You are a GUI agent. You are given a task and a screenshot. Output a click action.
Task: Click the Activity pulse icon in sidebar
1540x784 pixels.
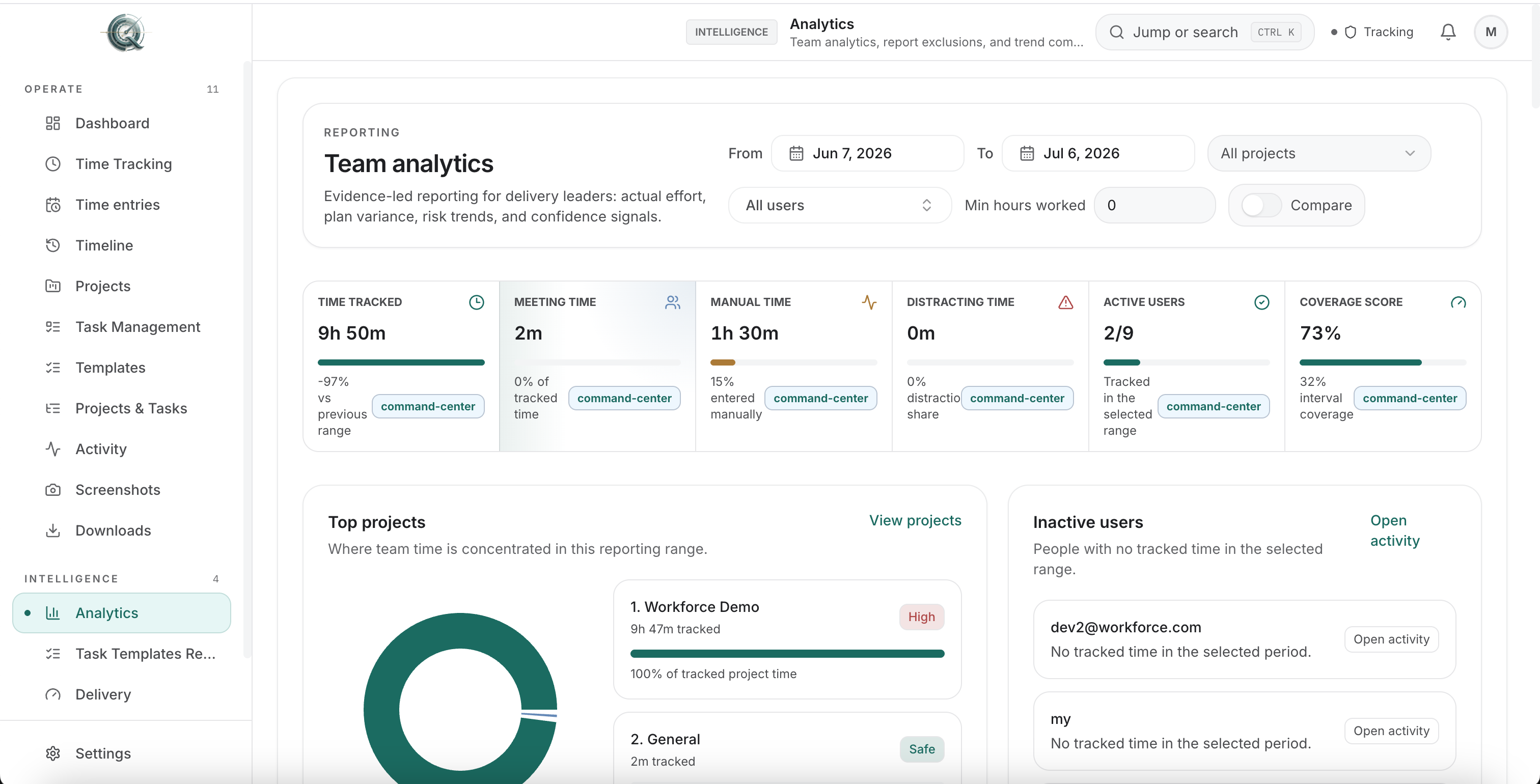coord(52,449)
